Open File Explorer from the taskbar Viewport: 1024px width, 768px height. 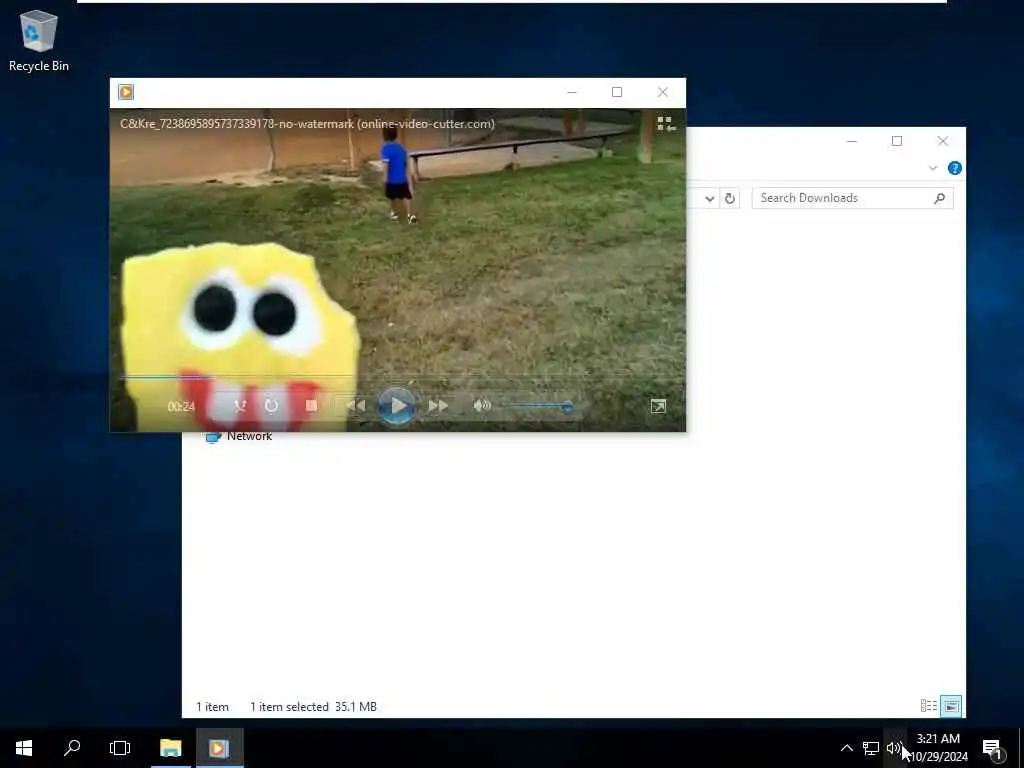[x=170, y=748]
